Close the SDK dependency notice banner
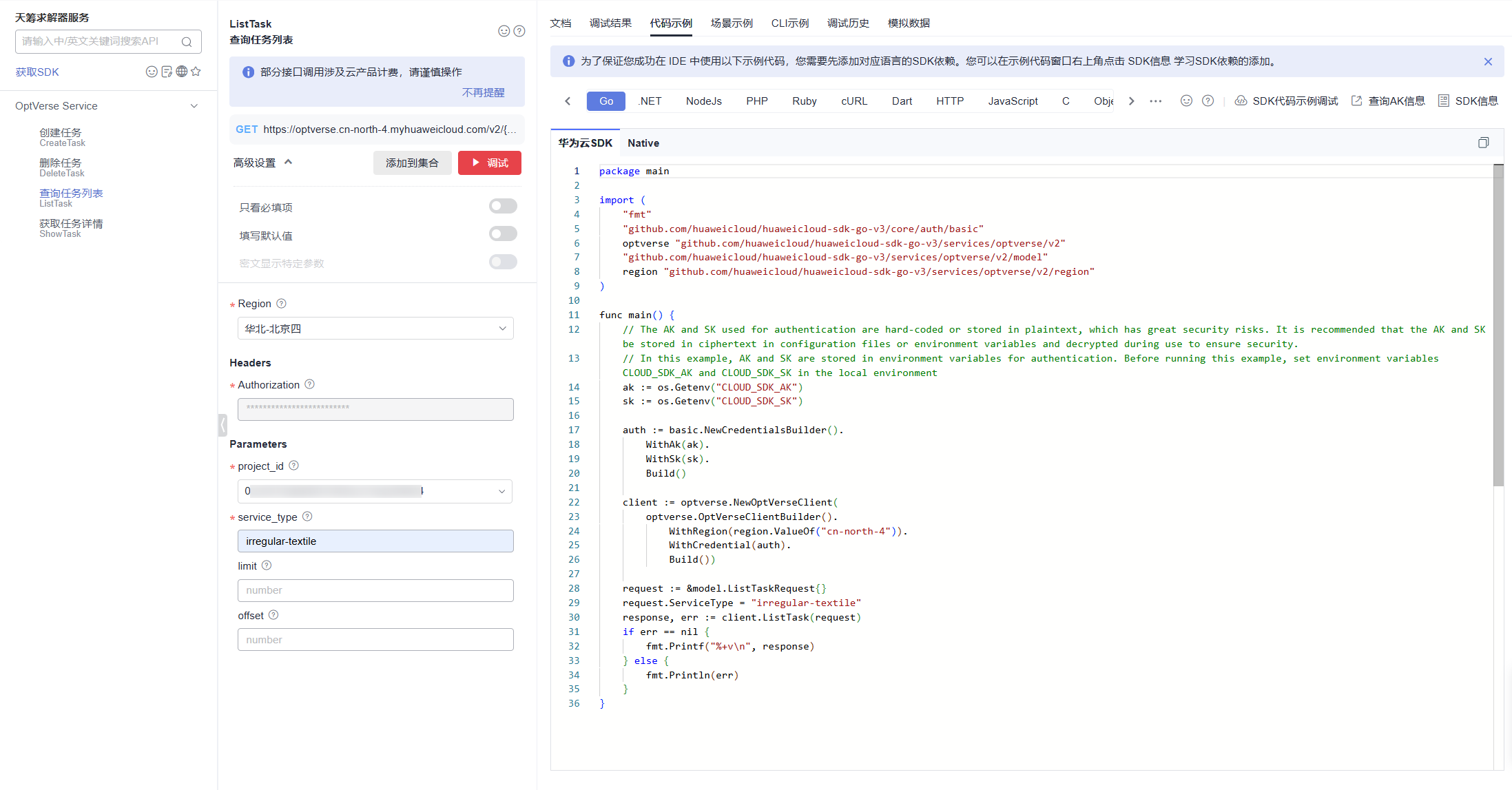Viewport: 1512px width, 790px height. 1488,62
